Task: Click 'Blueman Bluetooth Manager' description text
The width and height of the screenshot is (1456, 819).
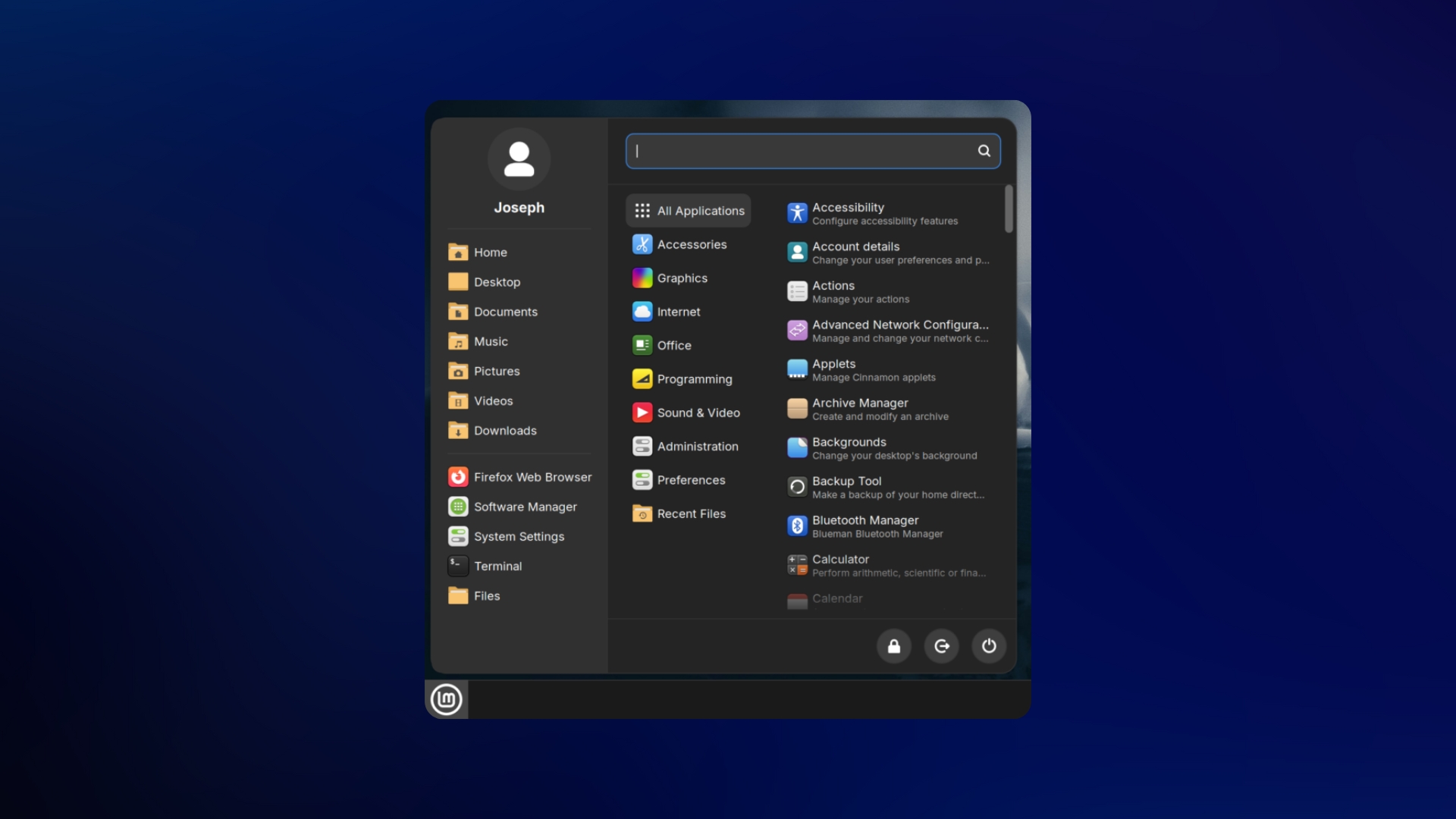Action: point(877,534)
